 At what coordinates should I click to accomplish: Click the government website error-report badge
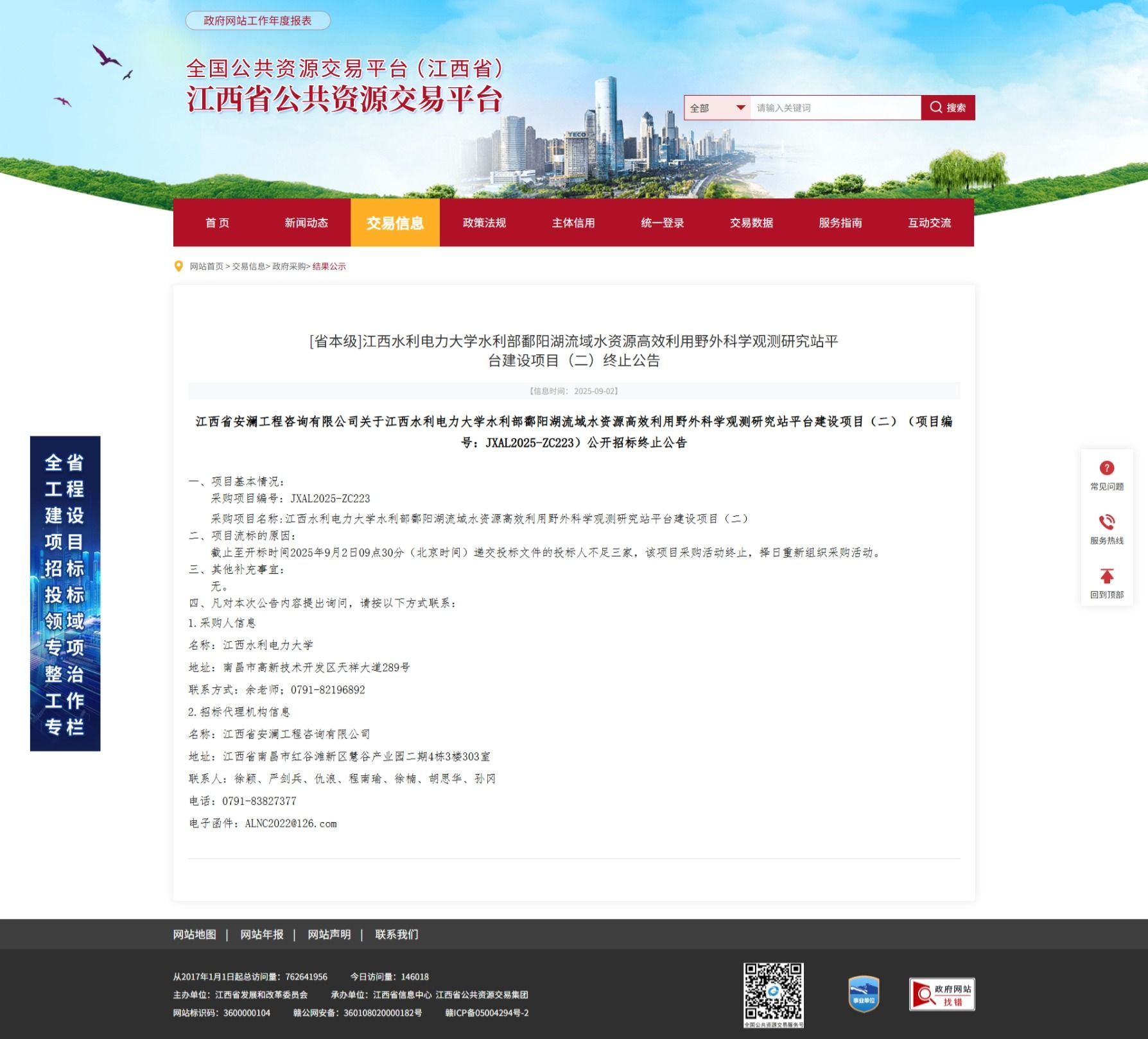coord(941,994)
